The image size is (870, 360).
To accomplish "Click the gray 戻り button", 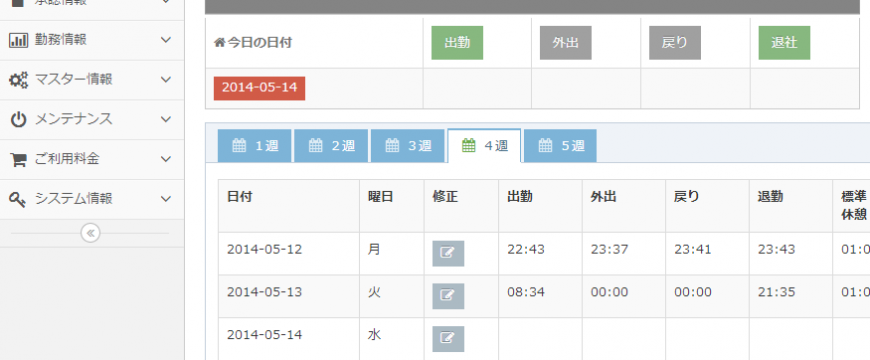I will point(675,43).
